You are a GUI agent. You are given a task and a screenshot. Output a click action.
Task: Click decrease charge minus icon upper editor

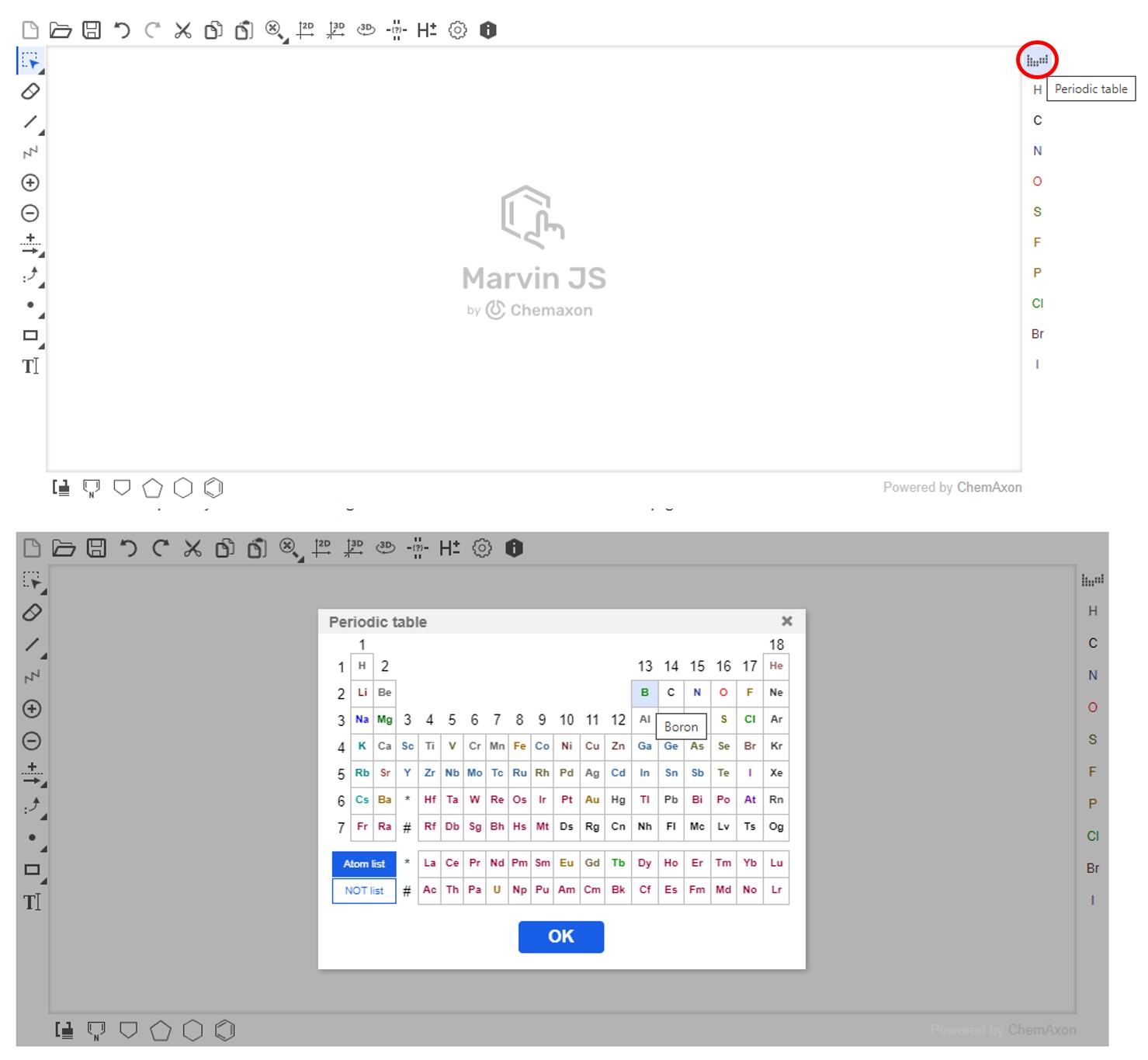pyautogui.click(x=30, y=213)
